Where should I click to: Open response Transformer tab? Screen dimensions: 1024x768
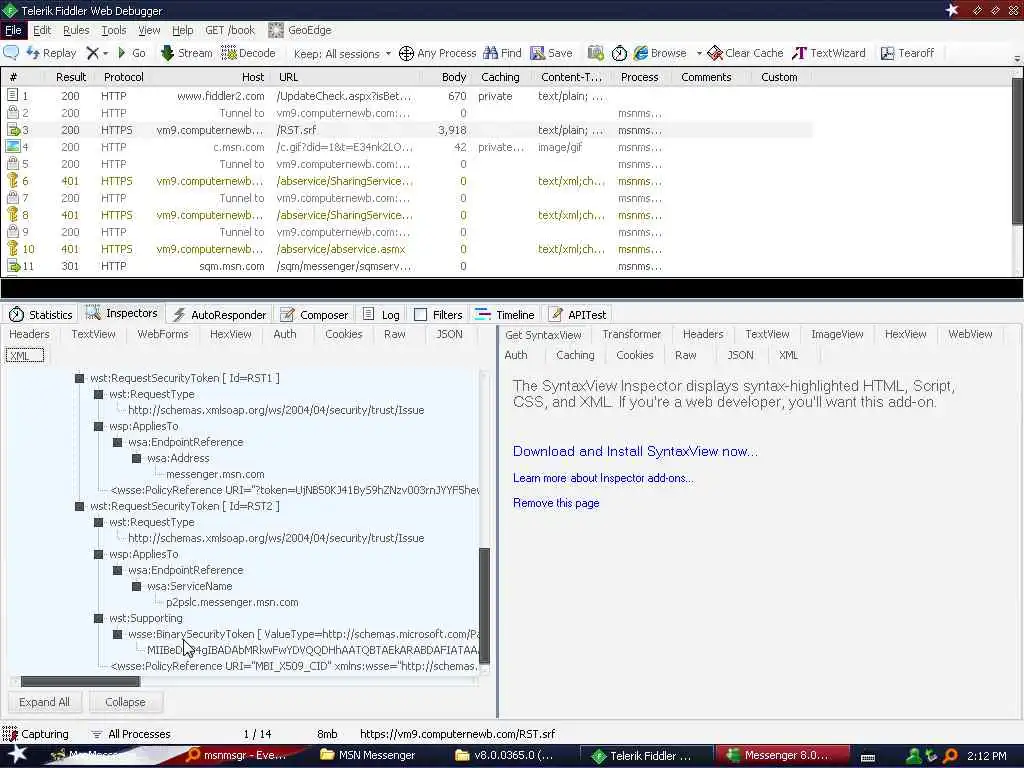pyautogui.click(x=632, y=334)
